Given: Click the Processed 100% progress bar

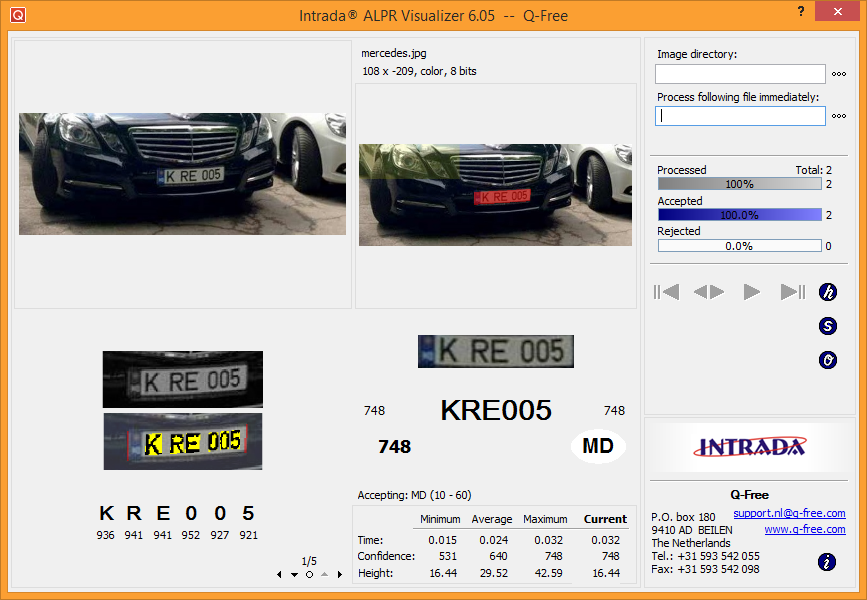Looking at the screenshot, I should click(x=740, y=184).
